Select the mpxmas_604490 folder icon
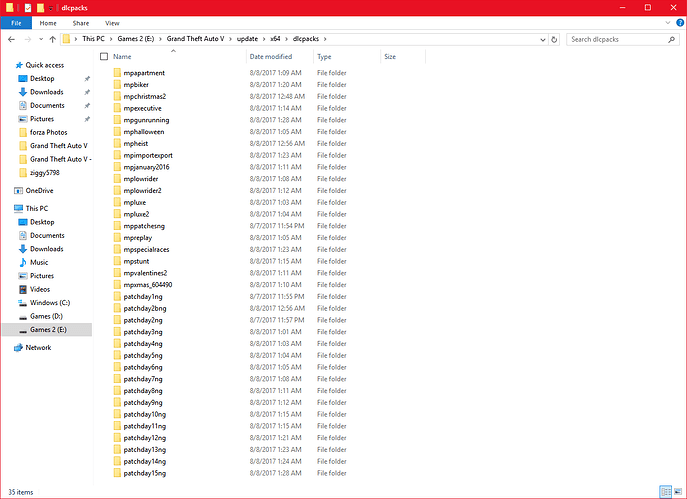Image resolution: width=687 pixels, height=499 pixels. [x=117, y=285]
